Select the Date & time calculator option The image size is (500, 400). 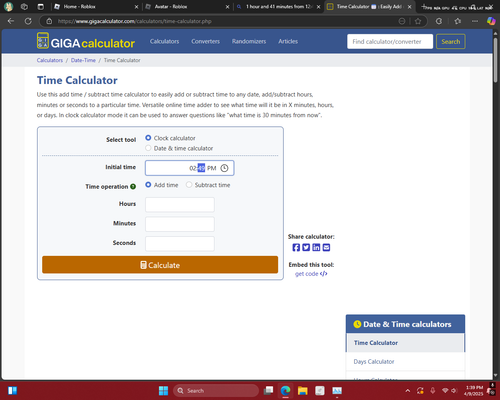(148, 148)
